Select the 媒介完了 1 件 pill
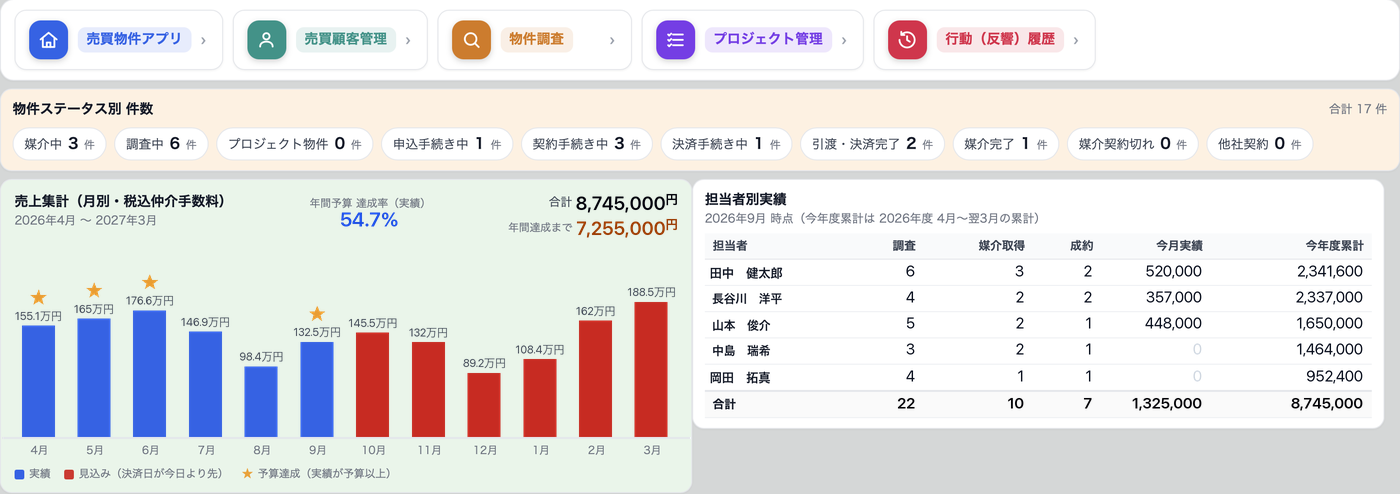Image resolution: width=1400 pixels, height=494 pixels. point(1006,144)
